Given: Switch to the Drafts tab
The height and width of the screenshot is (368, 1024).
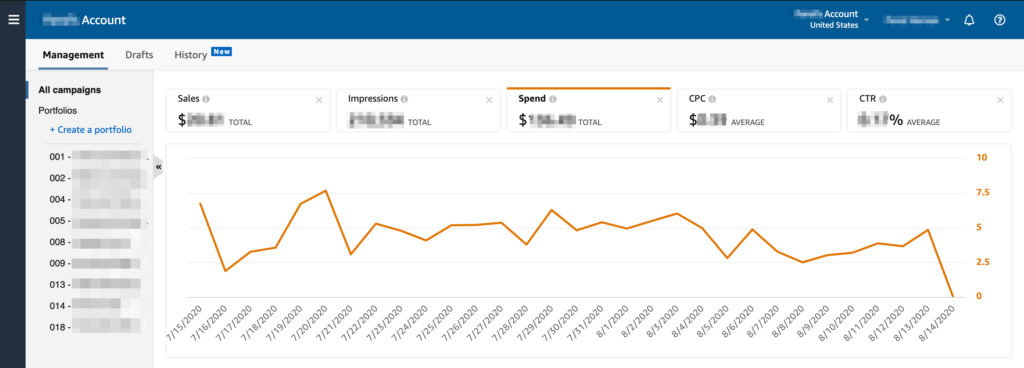Looking at the screenshot, I should pos(139,55).
